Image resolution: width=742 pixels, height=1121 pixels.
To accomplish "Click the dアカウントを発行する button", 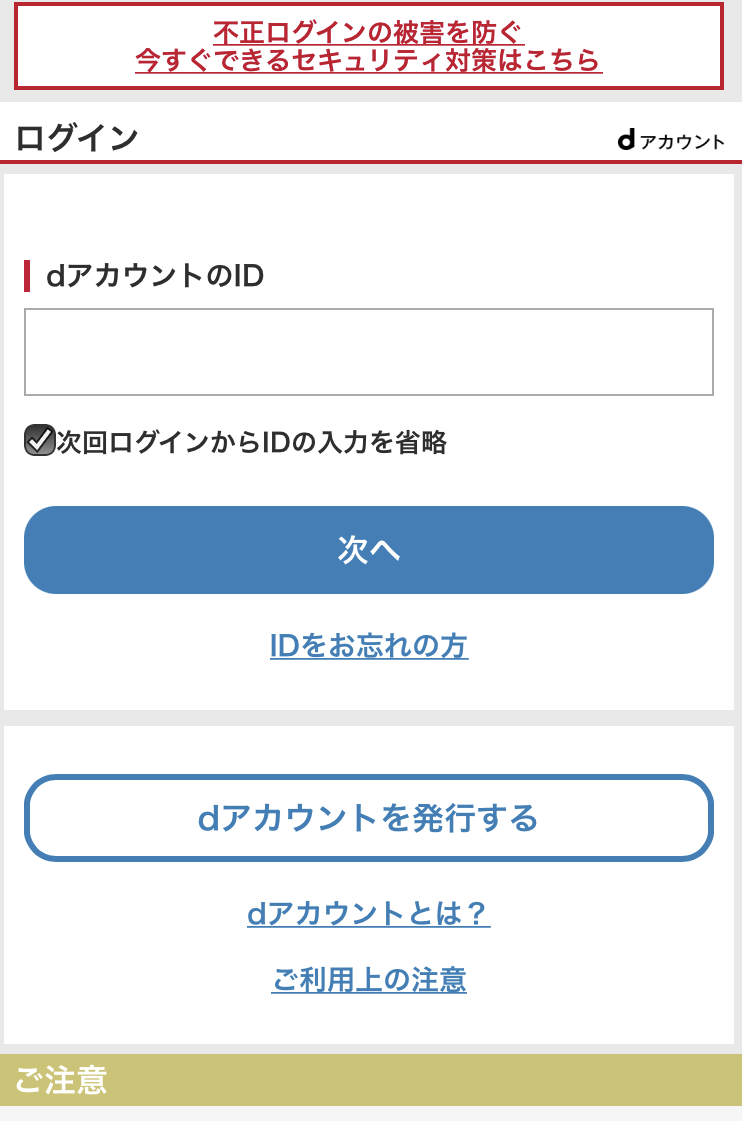I will (x=368, y=818).
